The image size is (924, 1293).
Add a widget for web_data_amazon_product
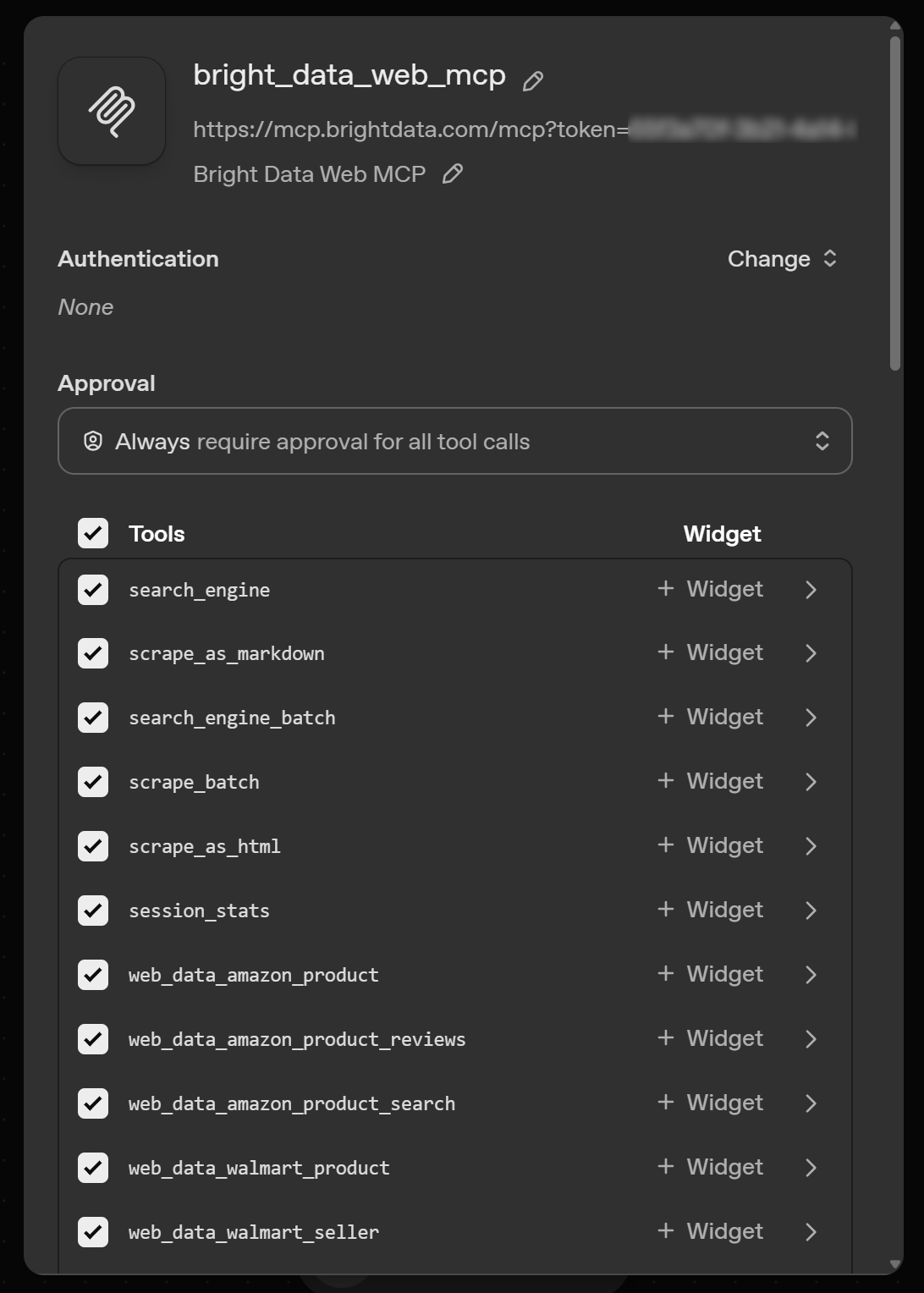point(709,974)
